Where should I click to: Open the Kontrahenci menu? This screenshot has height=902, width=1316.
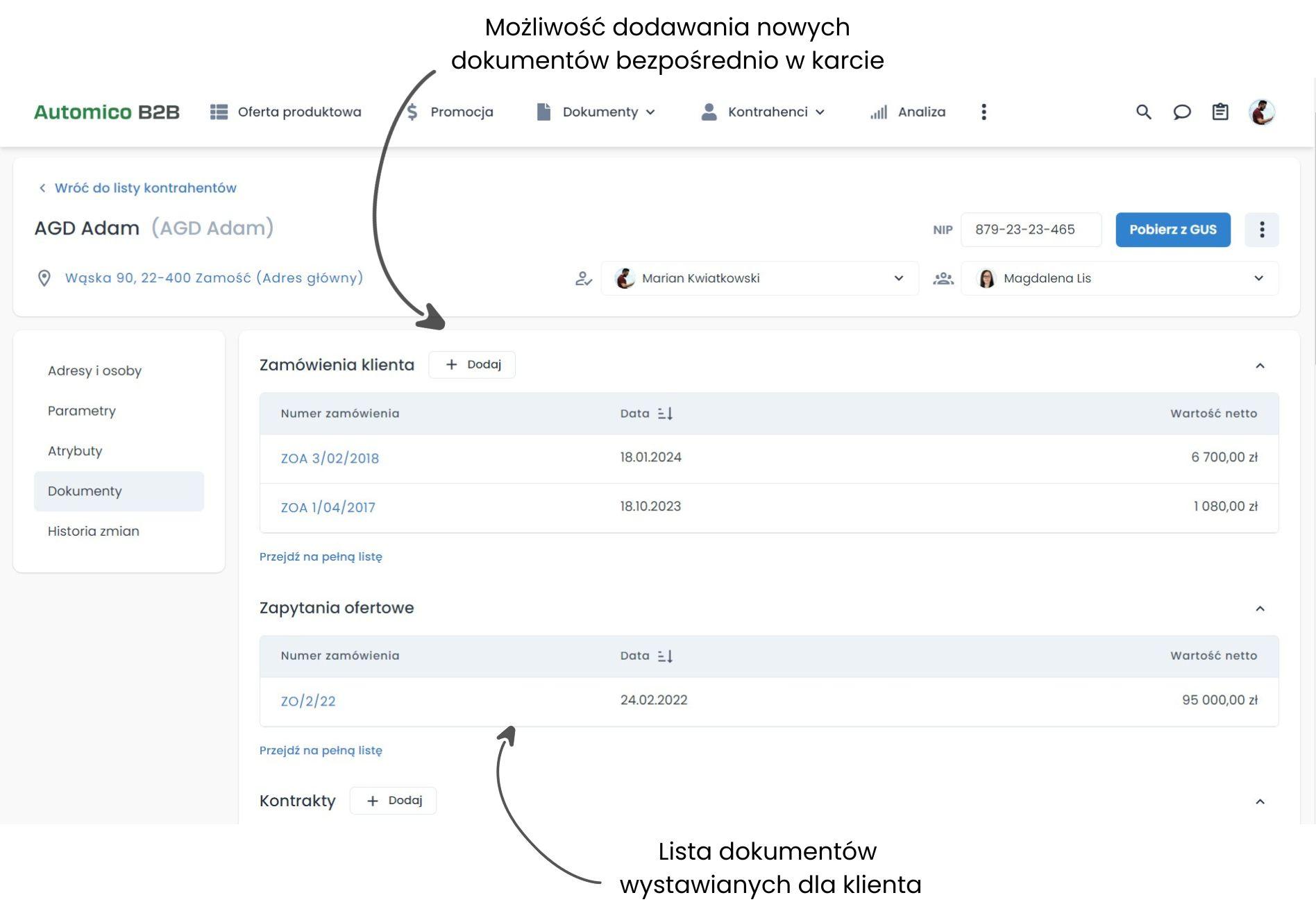[764, 112]
